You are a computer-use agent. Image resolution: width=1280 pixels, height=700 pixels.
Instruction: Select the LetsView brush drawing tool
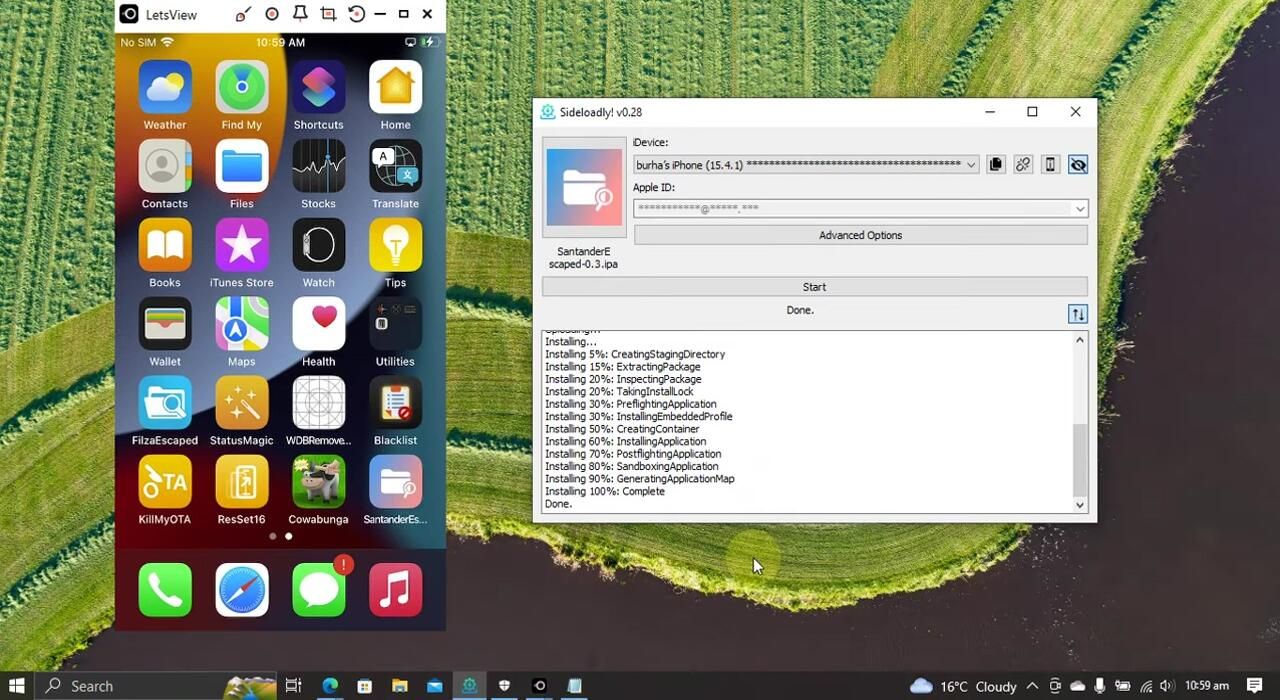tap(243, 14)
